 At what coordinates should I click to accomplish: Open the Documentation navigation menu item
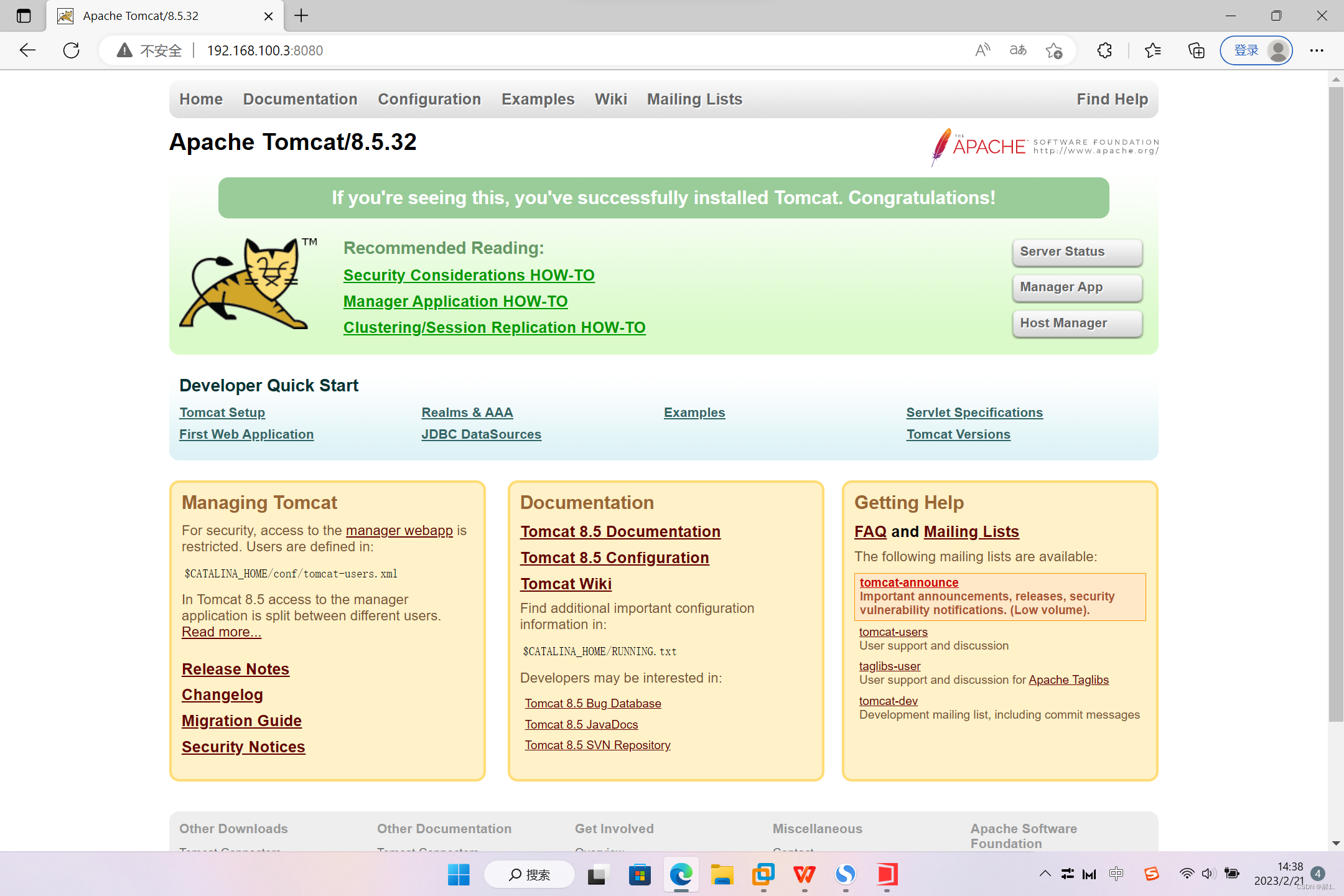point(300,100)
